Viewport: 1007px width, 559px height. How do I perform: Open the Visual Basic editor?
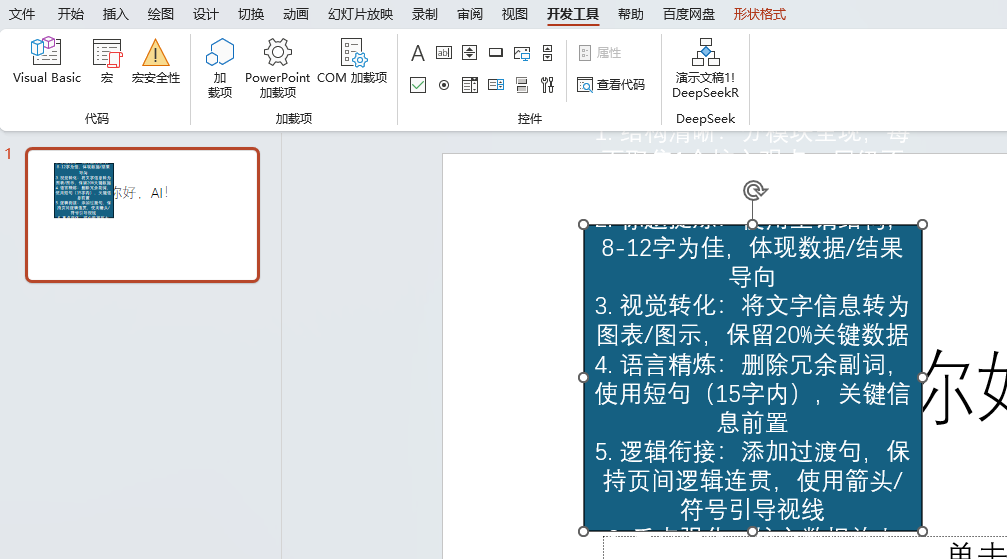(x=47, y=62)
